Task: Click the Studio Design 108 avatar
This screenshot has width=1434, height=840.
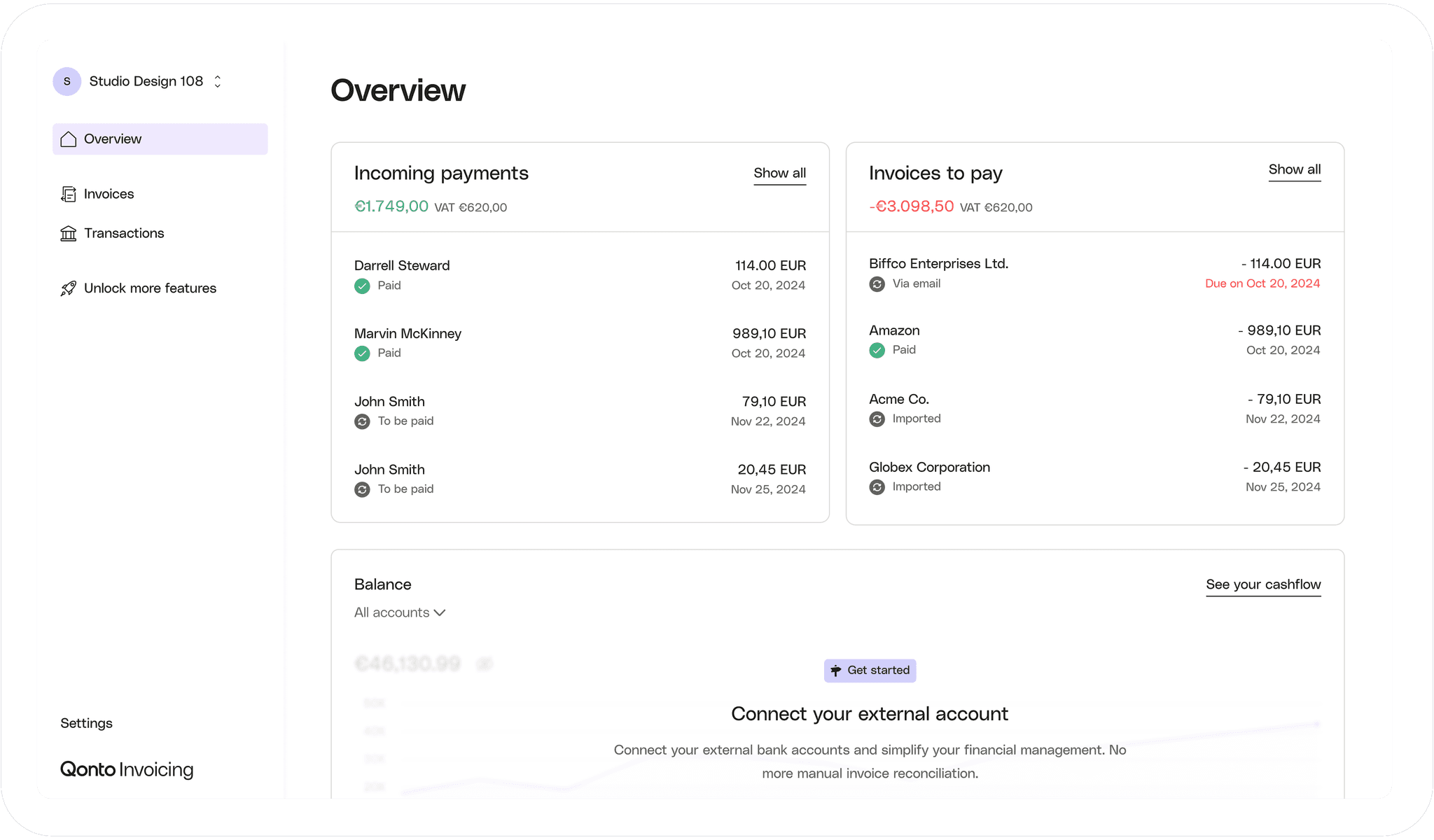Action: pyautogui.click(x=67, y=82)
